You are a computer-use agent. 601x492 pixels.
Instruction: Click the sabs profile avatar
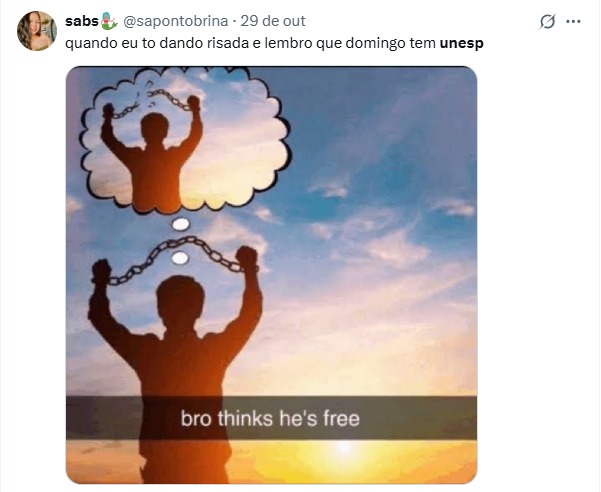[37, 31]
